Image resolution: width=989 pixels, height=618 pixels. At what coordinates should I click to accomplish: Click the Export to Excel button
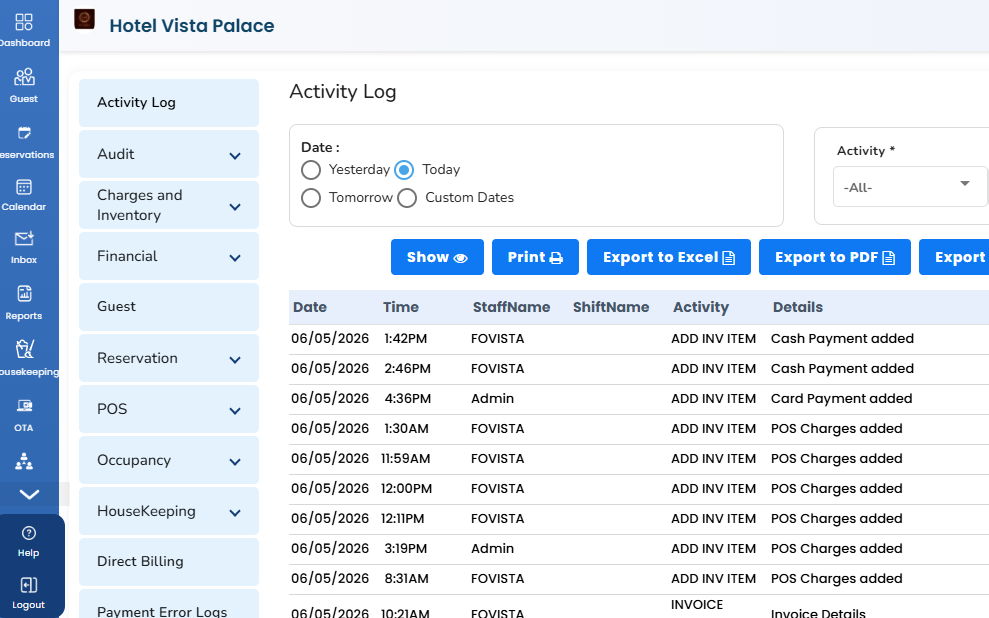[669, 257]
